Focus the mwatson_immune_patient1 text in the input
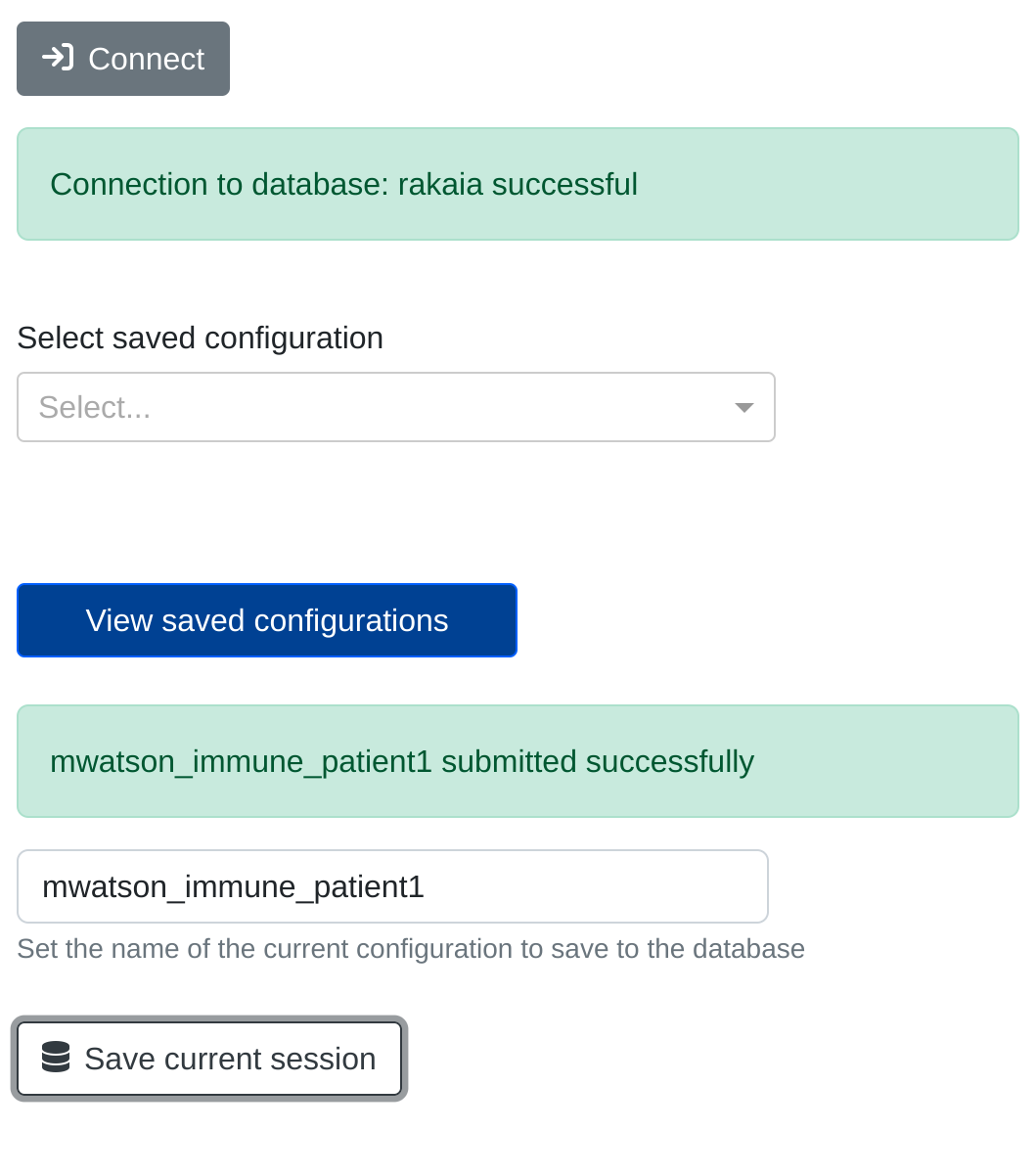This screenshot has height=1175, width=1036. (233, 886)
